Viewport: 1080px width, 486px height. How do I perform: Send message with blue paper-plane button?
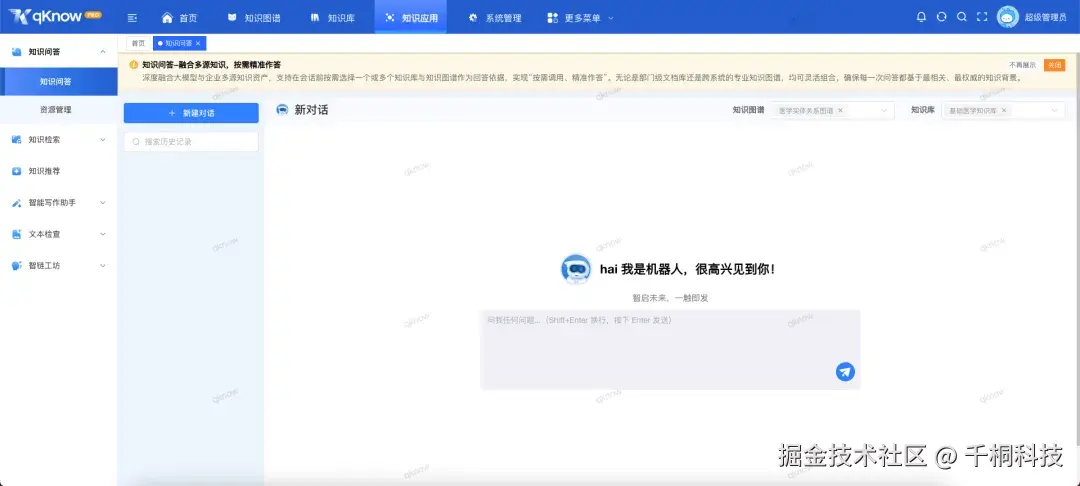[x=845, y=372]
